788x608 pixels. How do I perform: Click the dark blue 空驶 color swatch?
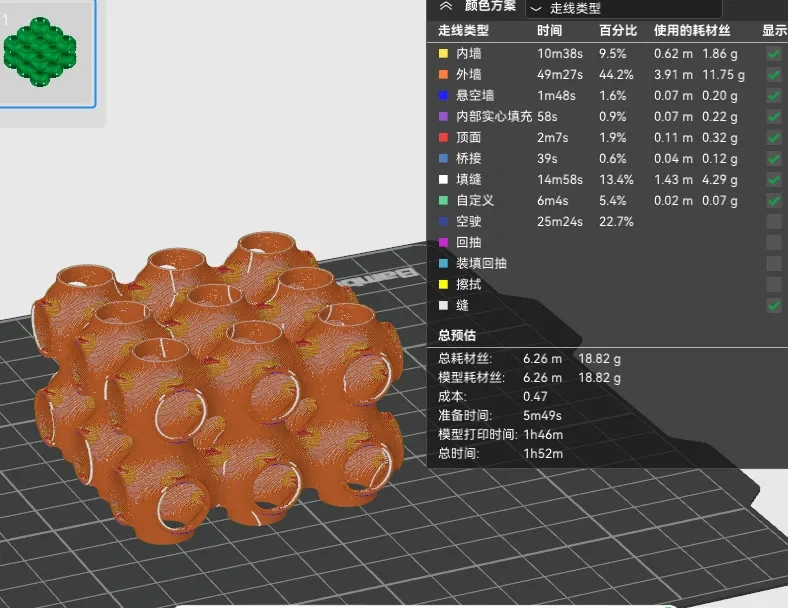coord(443,222)
